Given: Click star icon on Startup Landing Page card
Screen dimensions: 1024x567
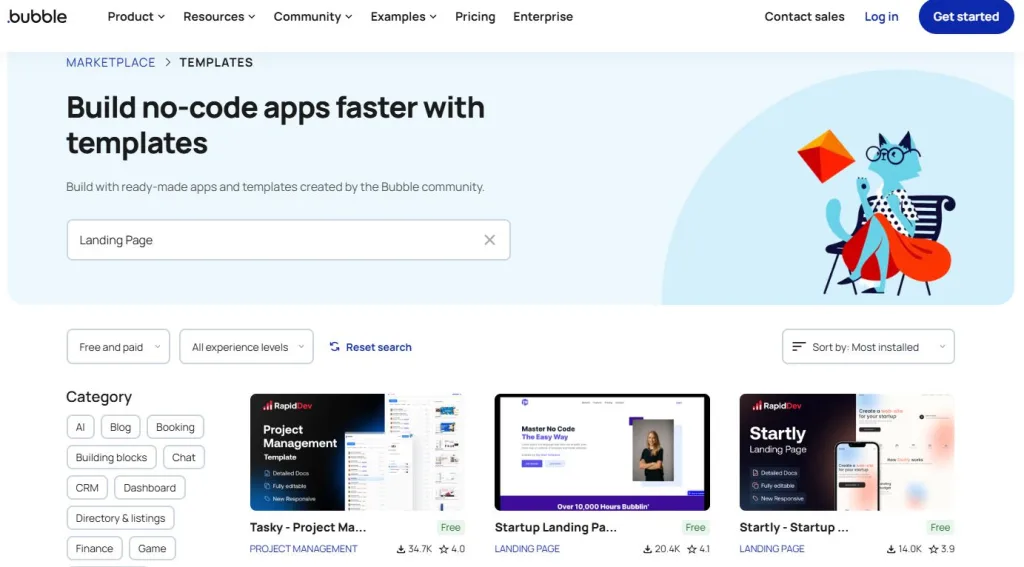Looking at the screenshot, I should pos(692,549).
